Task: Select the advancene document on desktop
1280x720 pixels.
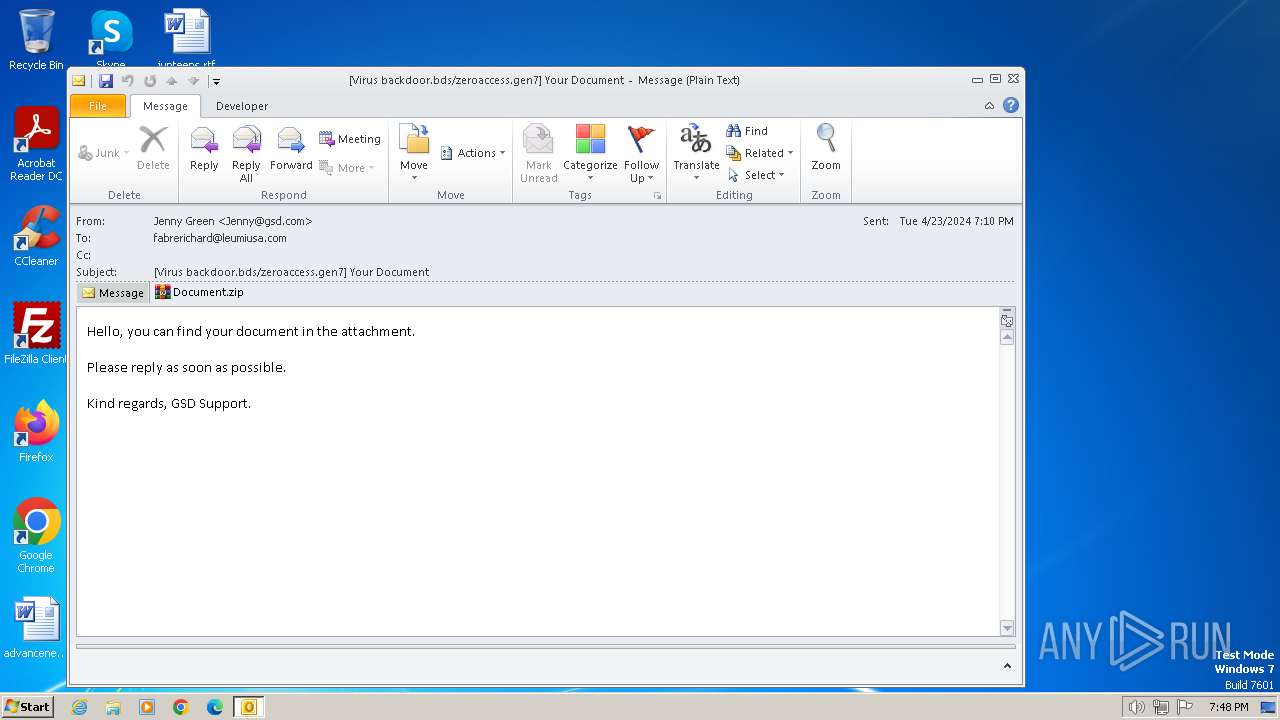Action: point(36,630)
